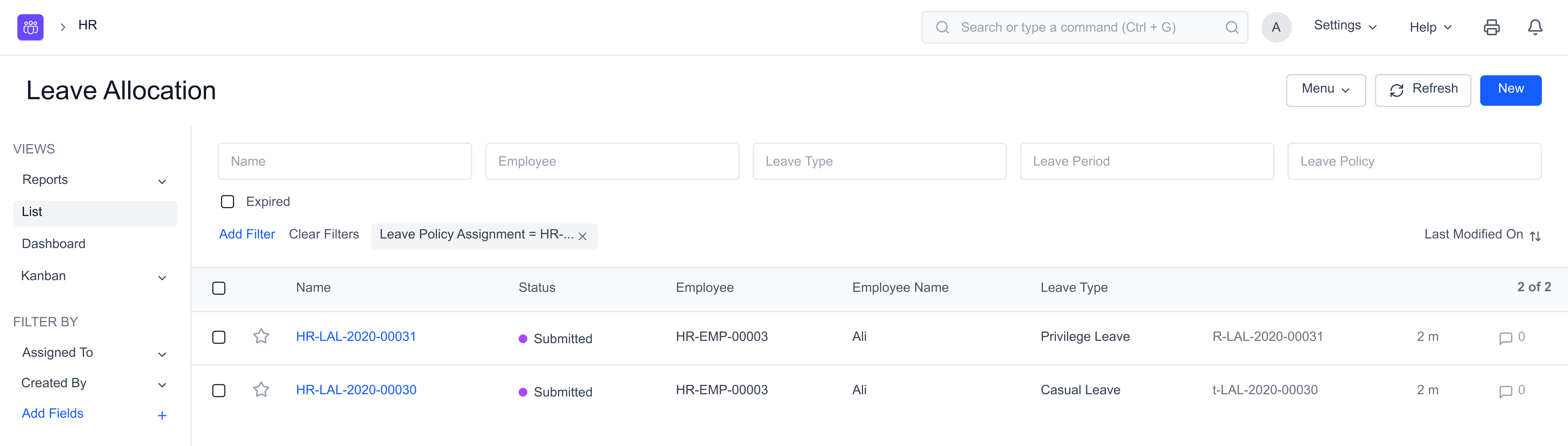Screen dimensions: 1568x446
Task: Click the t-LAL-2020-00030 text
Action: click(1265, 390)
